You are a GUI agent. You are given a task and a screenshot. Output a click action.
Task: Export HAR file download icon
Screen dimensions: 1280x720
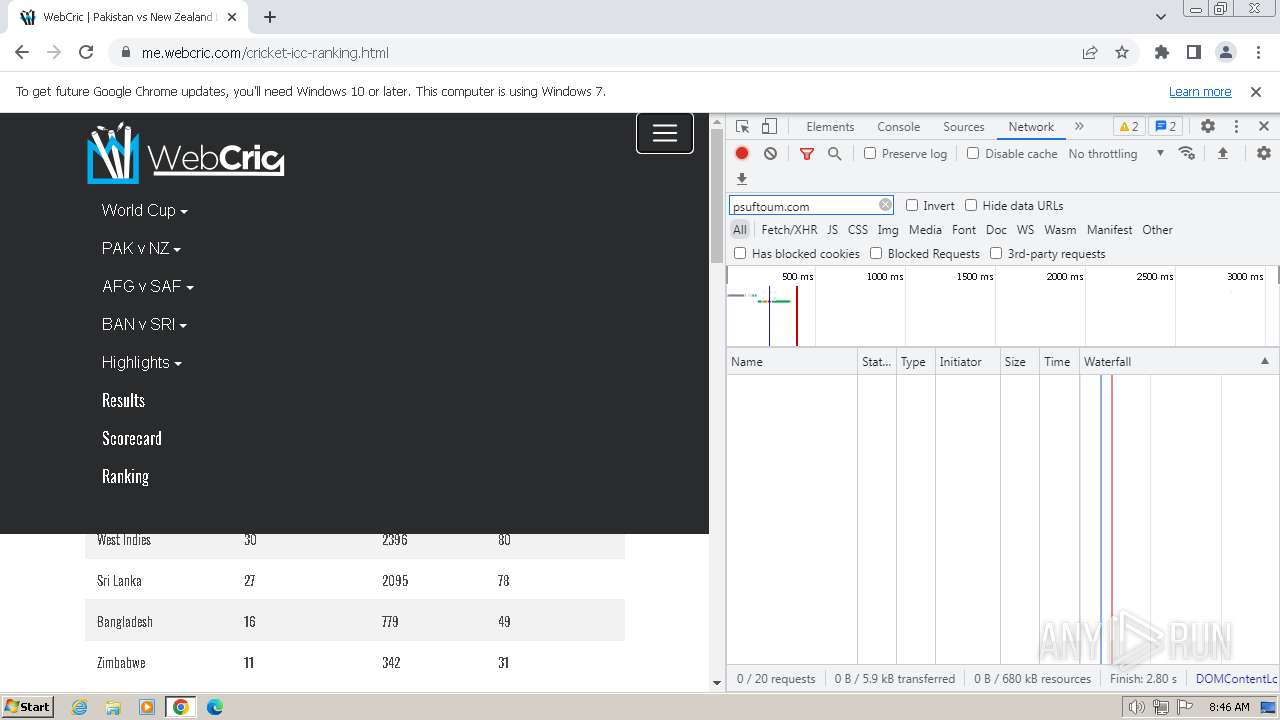click(x=742, y=179)
